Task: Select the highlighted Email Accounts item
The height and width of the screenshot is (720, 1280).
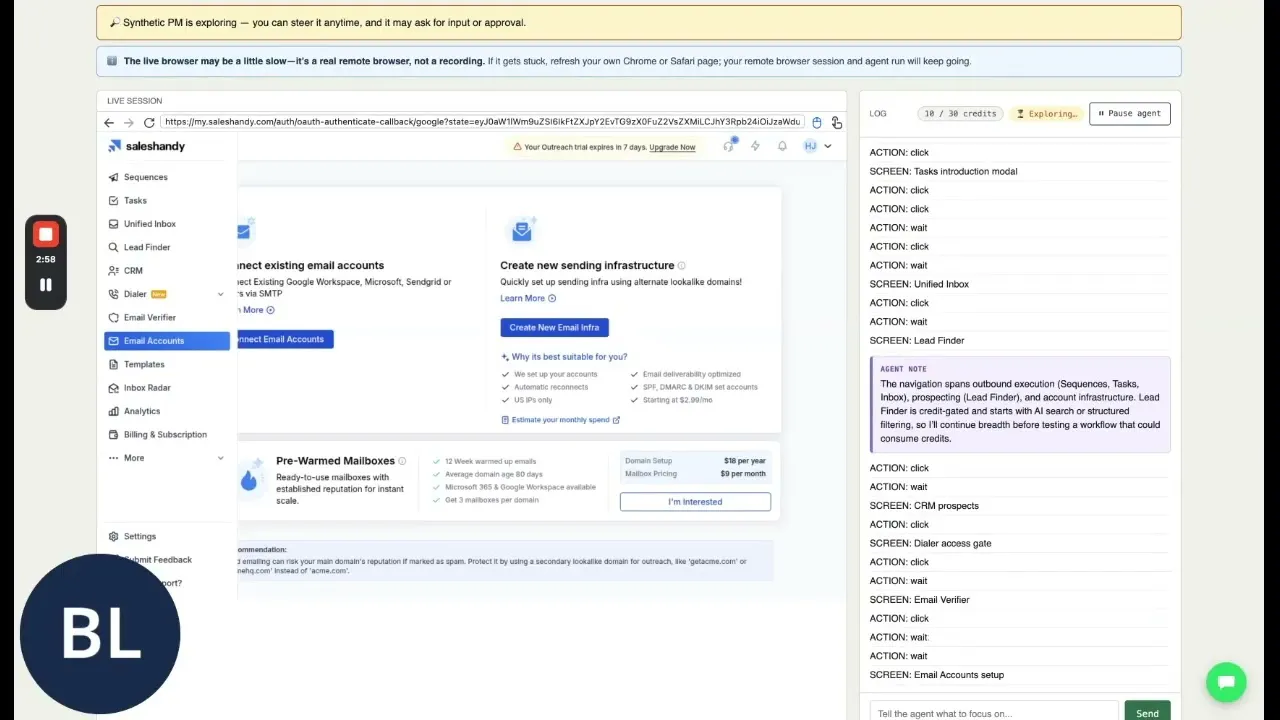Action: tap(167, 341)
